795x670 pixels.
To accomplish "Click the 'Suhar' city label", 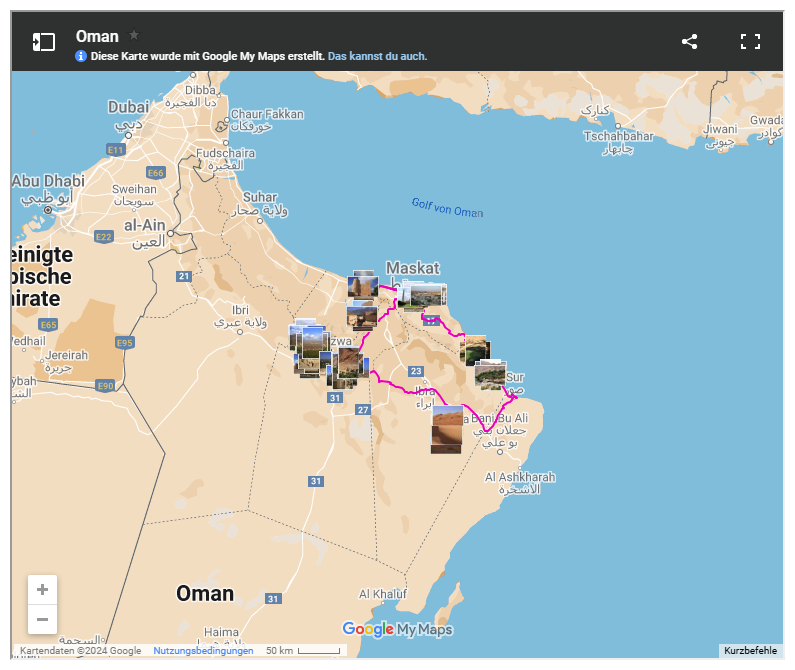I will tap(260, 197).
